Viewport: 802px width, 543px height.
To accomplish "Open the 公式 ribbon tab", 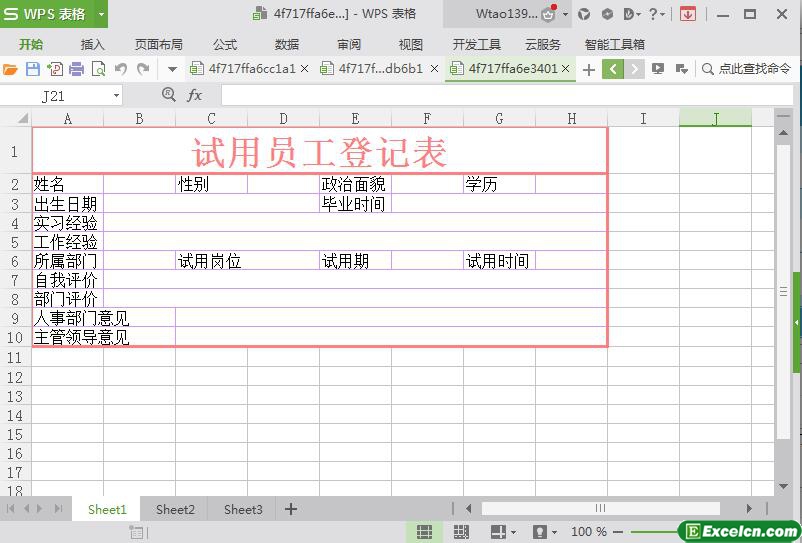I will [225, 44].
